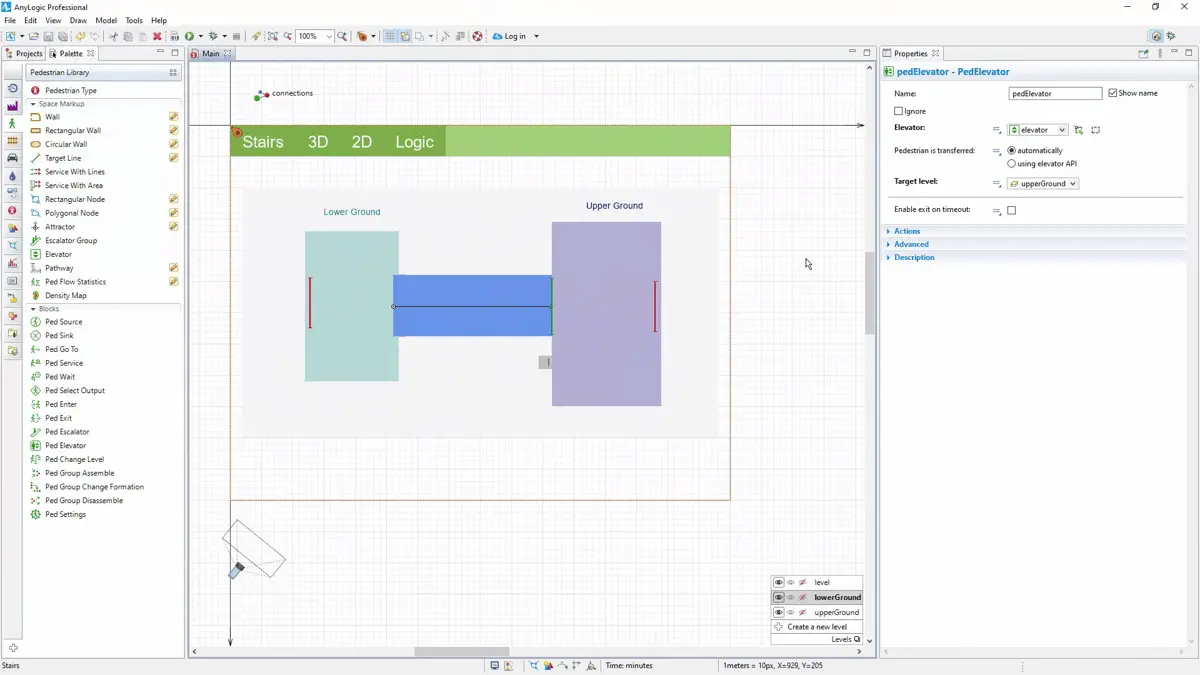
Task: Open the Elevator selection dropdown
Action: [1037, 130]
